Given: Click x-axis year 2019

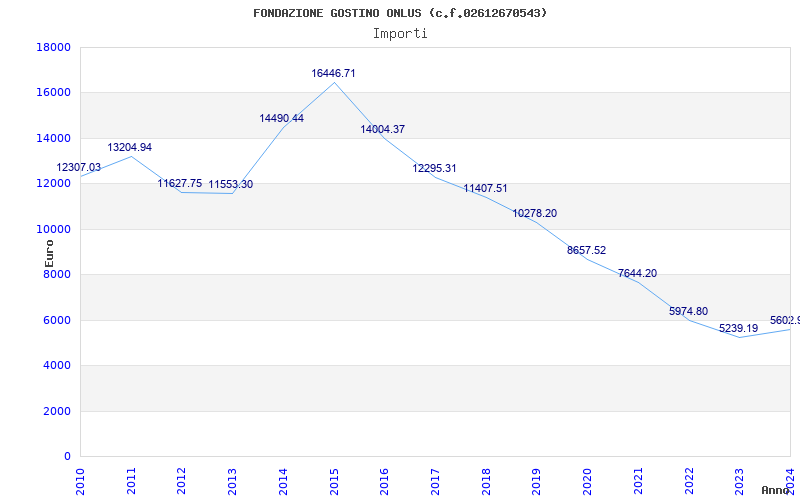Looking at the screenshot, I should pos(537,481).
